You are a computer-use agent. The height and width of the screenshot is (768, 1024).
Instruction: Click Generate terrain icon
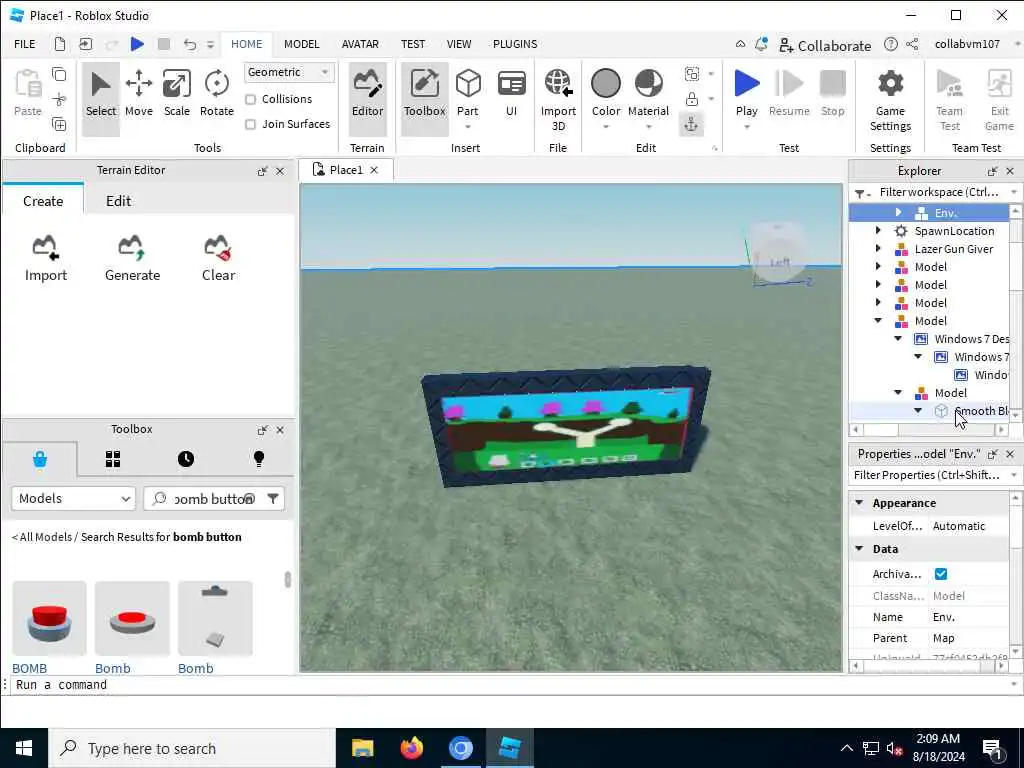coord(132,258)
